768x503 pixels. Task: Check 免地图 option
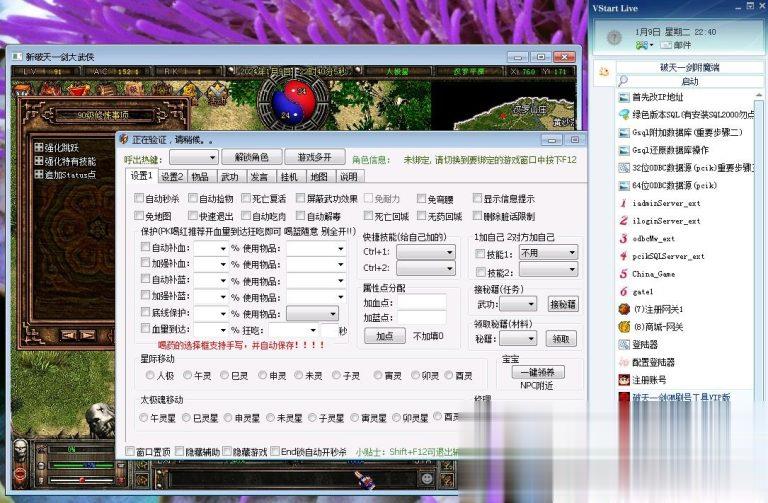139,216
